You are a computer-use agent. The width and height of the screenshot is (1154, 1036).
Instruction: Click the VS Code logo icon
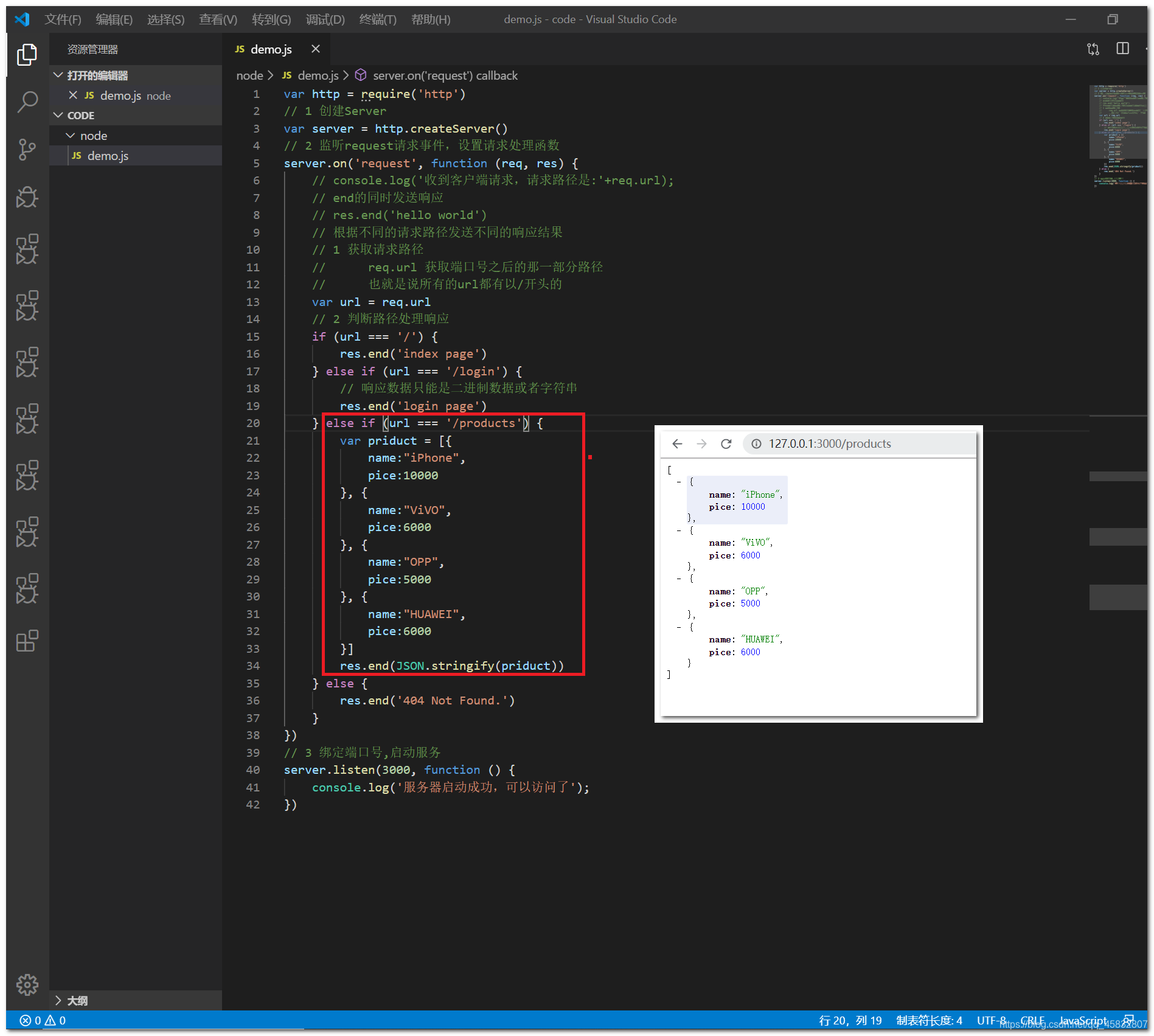(22, 19)
